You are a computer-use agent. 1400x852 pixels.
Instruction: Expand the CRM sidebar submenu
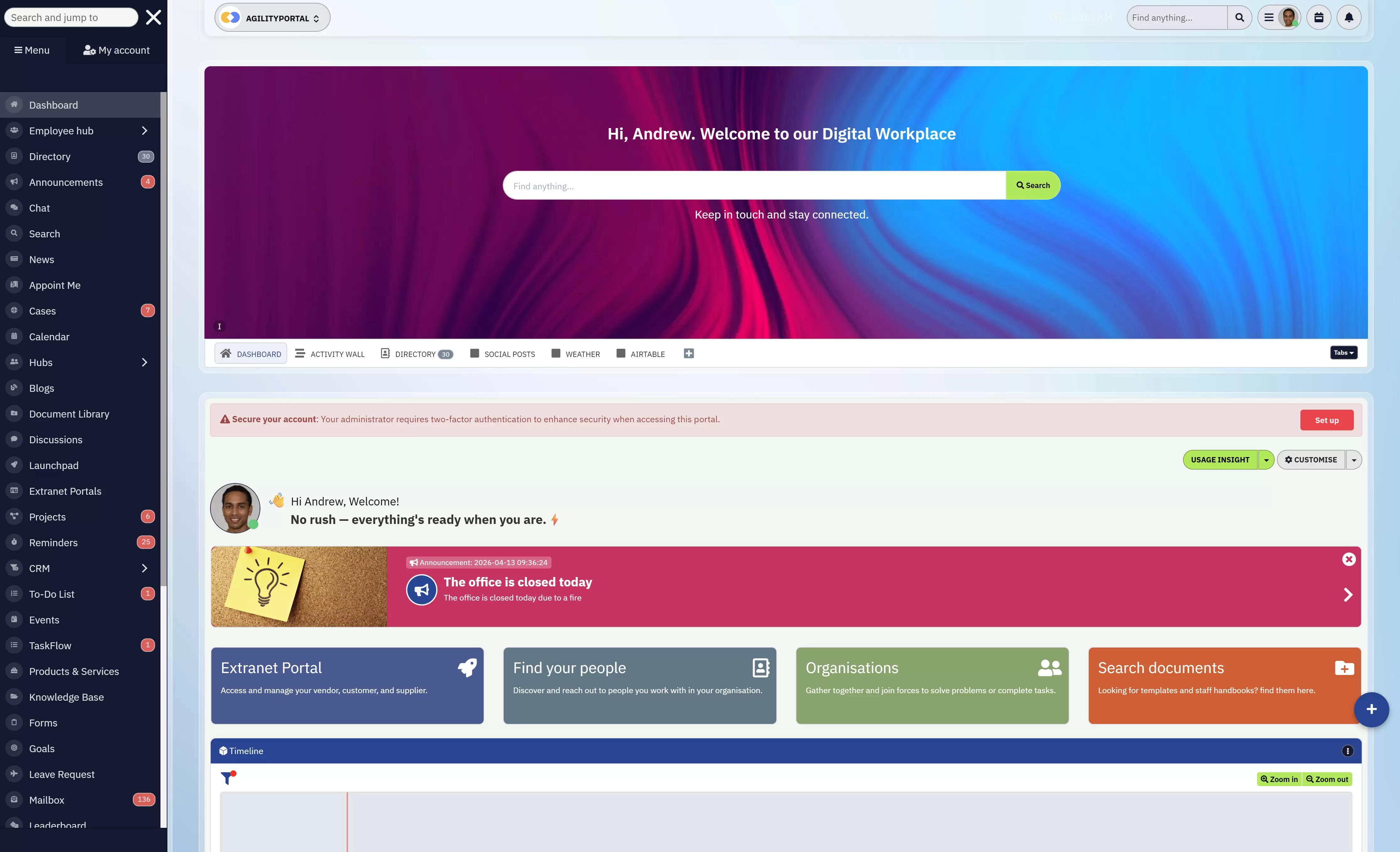[144, 569]
